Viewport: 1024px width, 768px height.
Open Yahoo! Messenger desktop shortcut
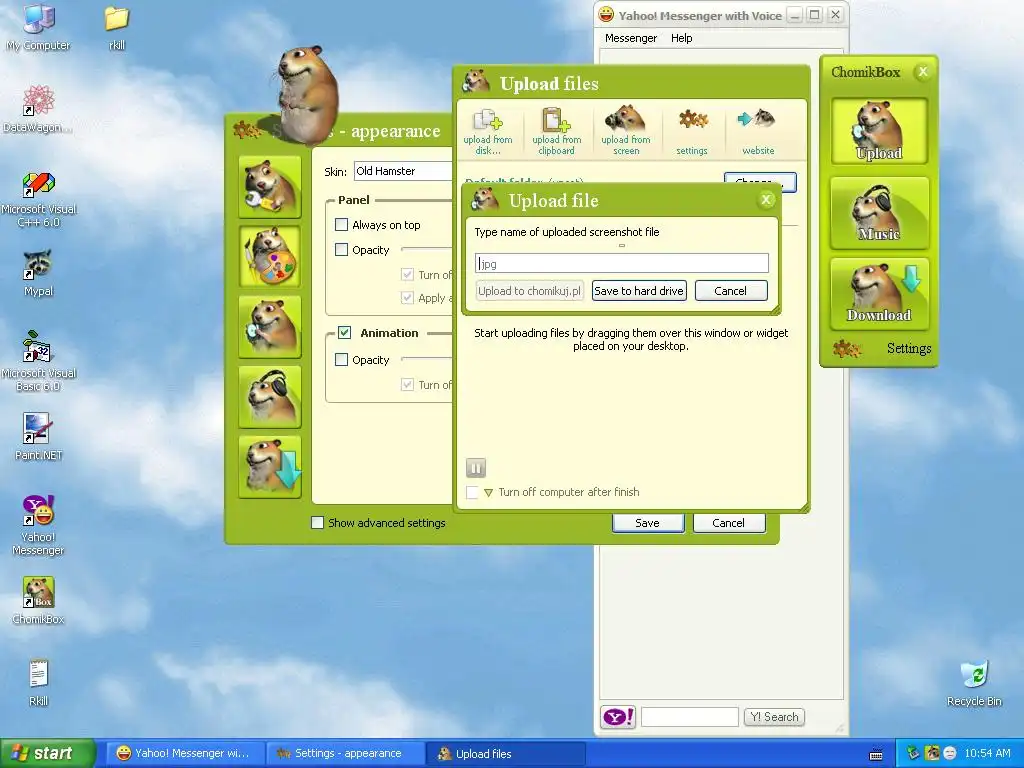point(39,525)
